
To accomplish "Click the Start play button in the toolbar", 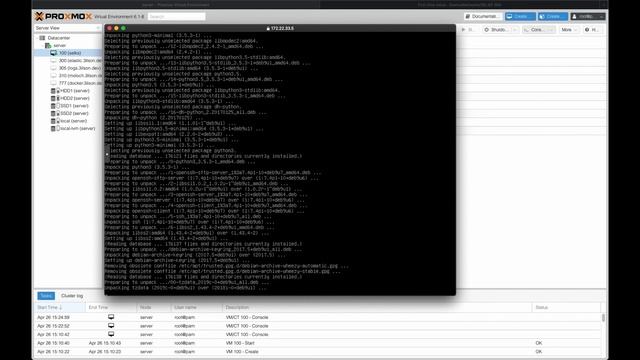I will 468,30.
